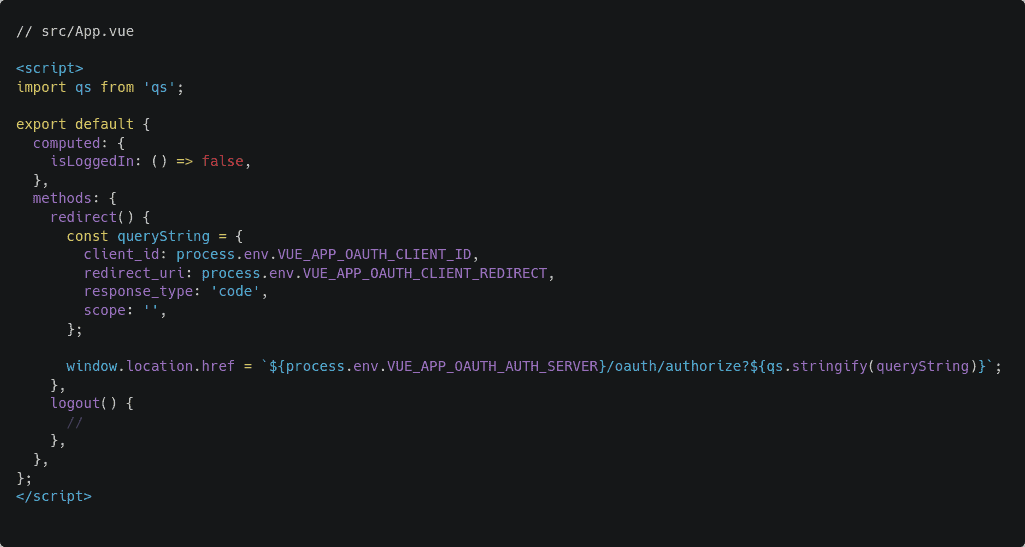
Task: Select the 'computed' property name
Action: coord(67,143)
